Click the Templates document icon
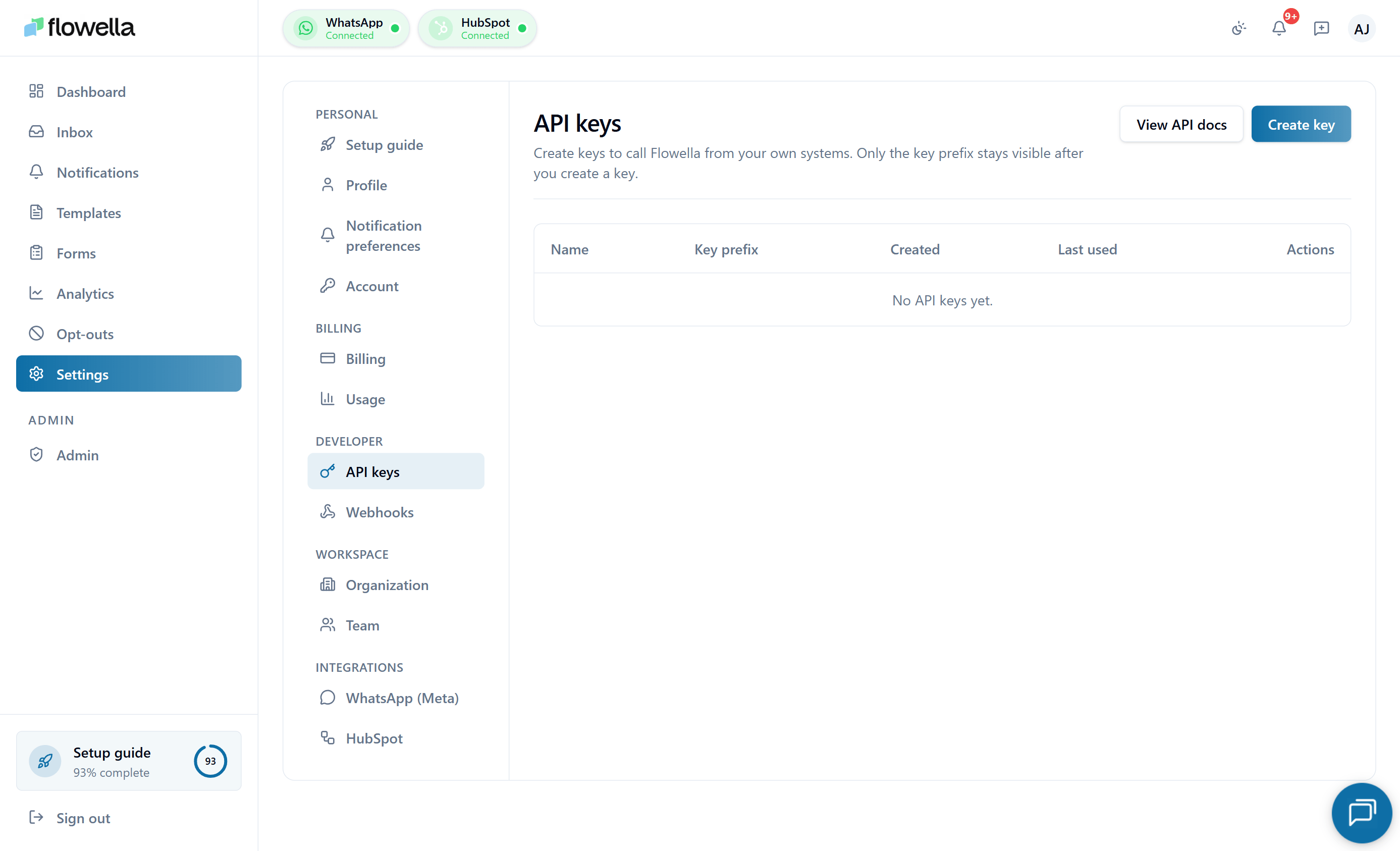The width and height of the screenshot is (1400, 851). (x=36, y=212)
